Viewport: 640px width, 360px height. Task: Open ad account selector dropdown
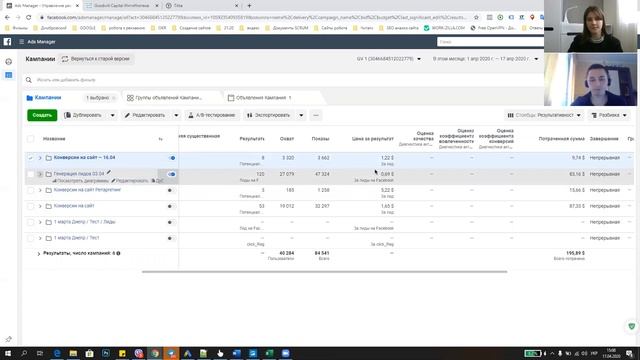tap(389, 59)
